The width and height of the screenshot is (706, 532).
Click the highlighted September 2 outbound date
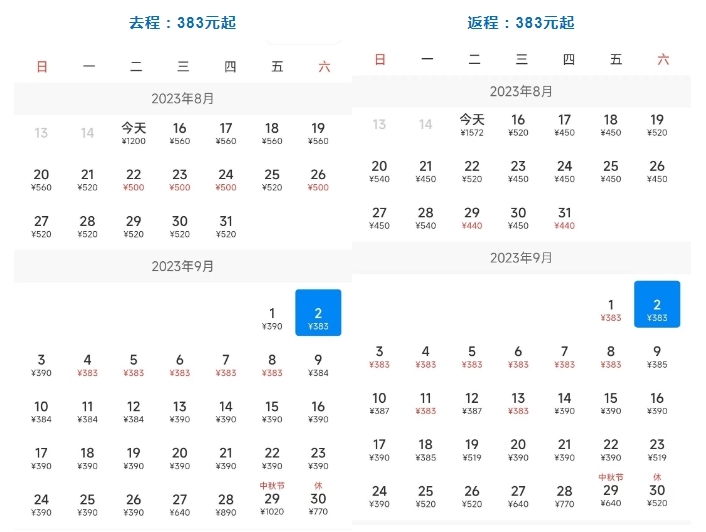318,313
